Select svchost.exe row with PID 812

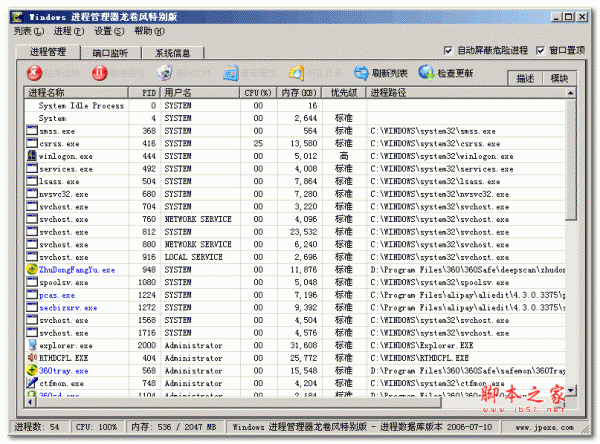point(295,232)
